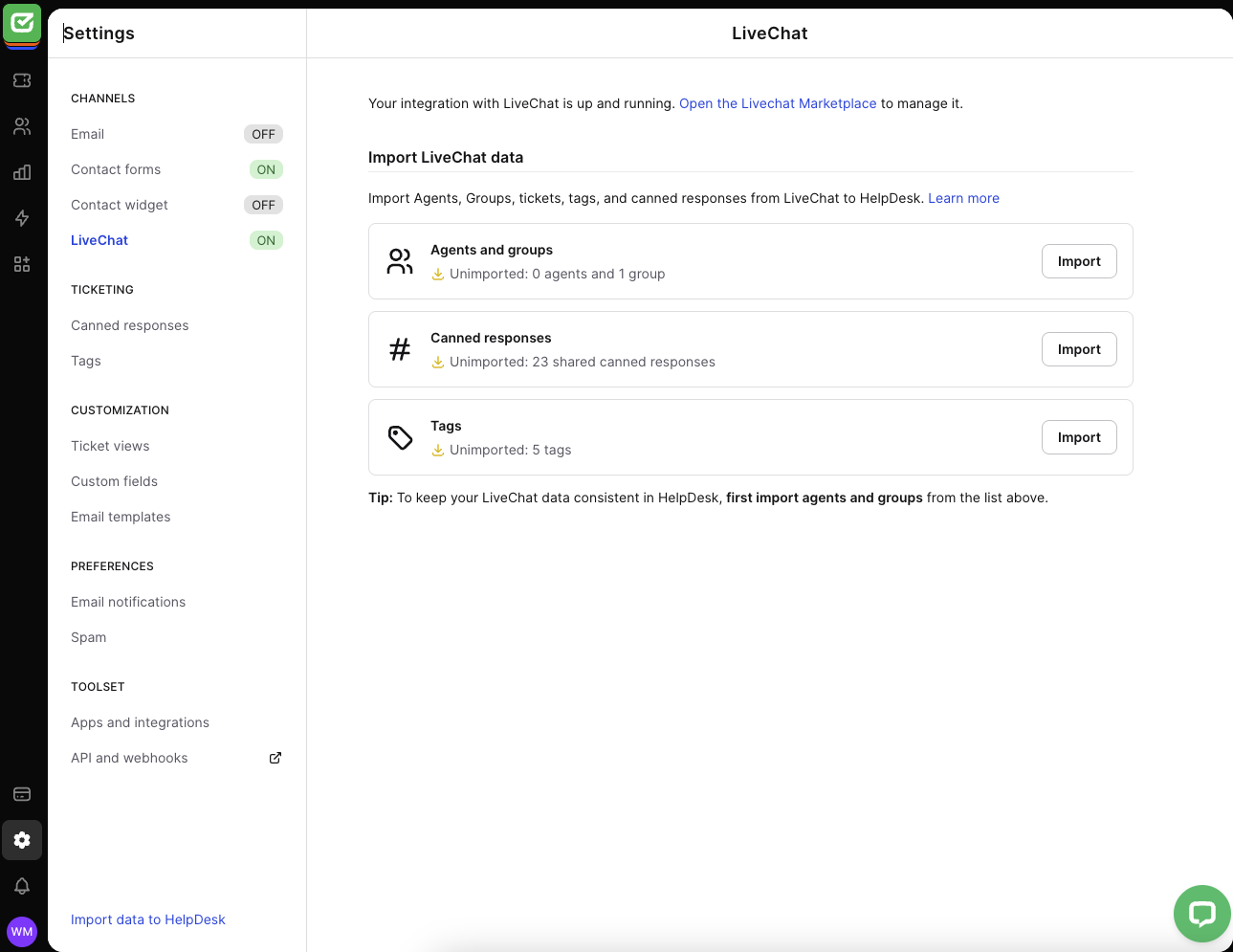Toggle the Contact widget OFF badge
The image size is (1233, 952).
point(263,205)
